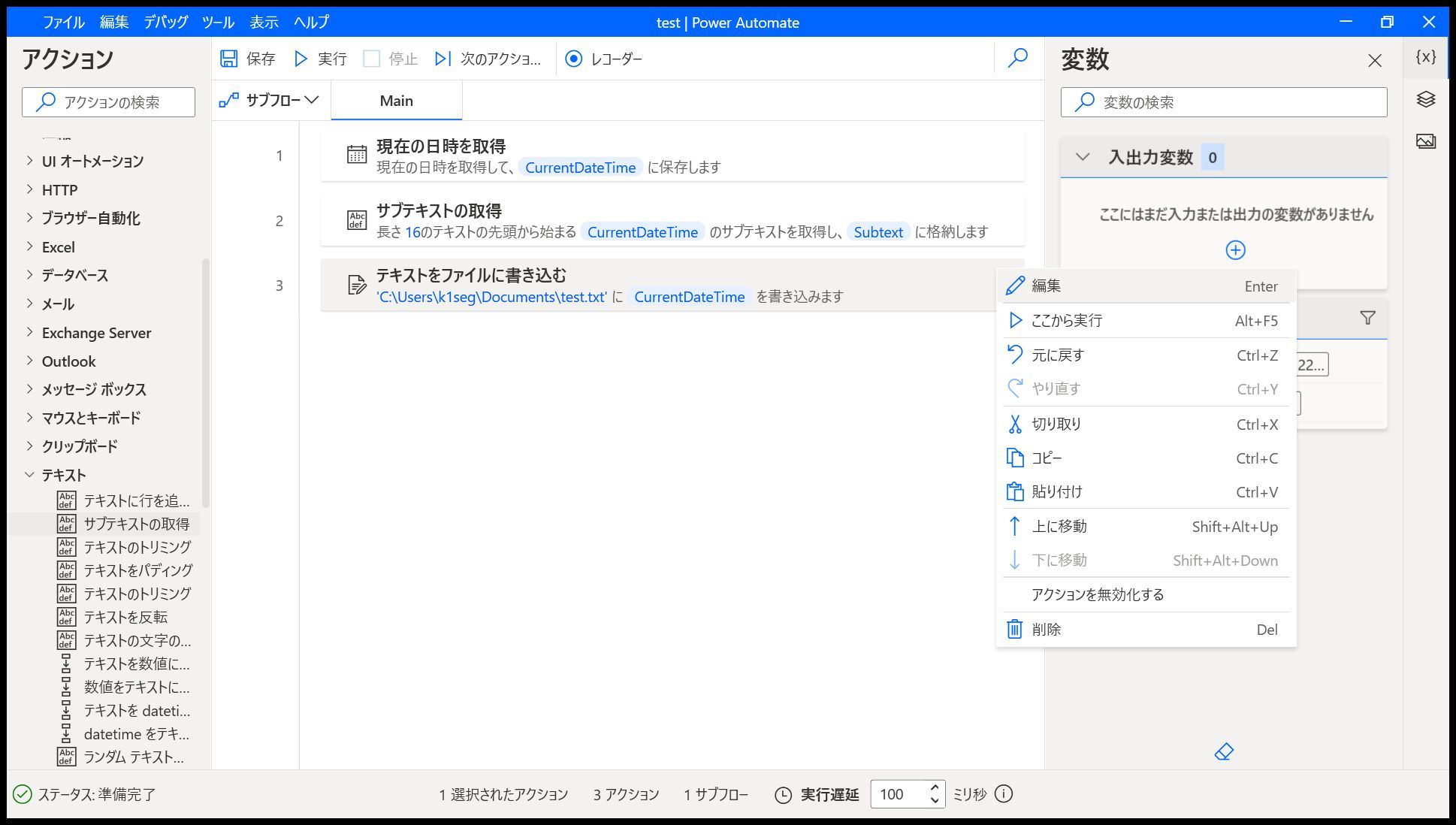Click the Save (保存) floppy icon
This screenshot has width=1456, height=825.
(x=229, y=59)
